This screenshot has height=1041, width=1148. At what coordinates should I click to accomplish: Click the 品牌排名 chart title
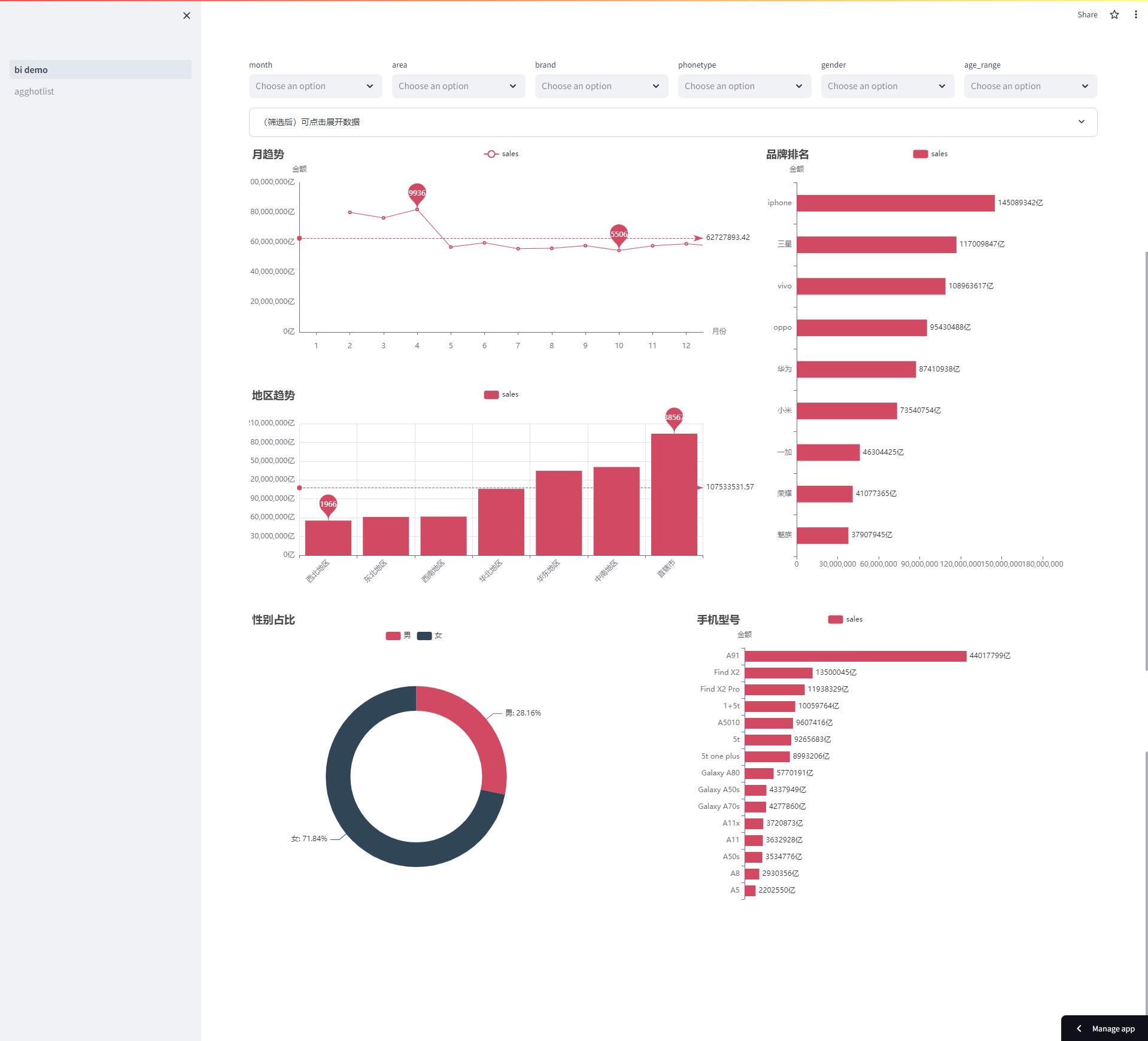point(787,154)
